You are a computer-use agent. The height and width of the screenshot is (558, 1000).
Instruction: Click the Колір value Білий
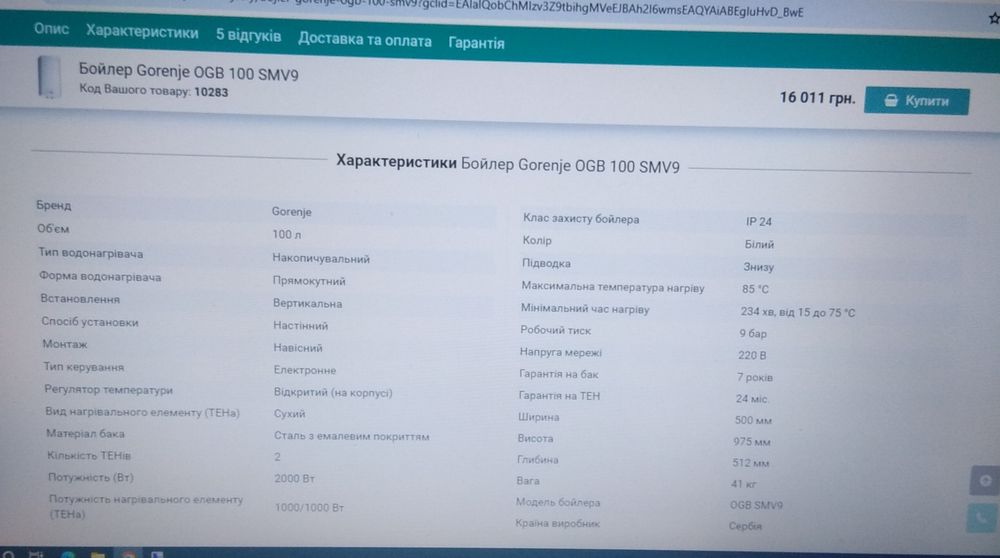759,244
